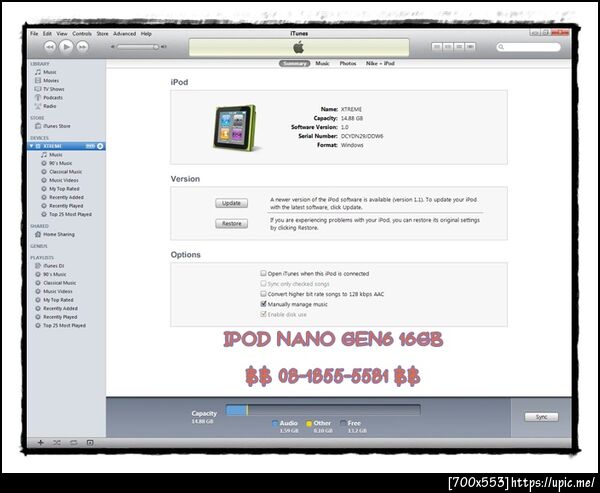This screenshot has height=493, width=600.
Task: Switch to the Music tab
Action: click(322, 64)
